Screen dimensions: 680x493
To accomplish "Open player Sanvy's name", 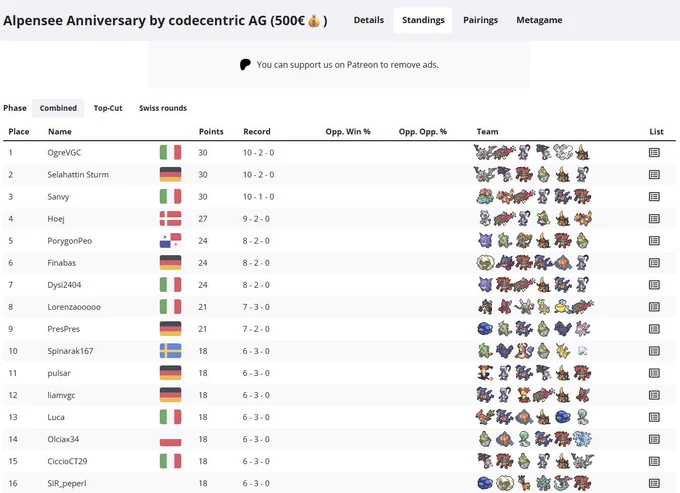I will coord(58,197).
